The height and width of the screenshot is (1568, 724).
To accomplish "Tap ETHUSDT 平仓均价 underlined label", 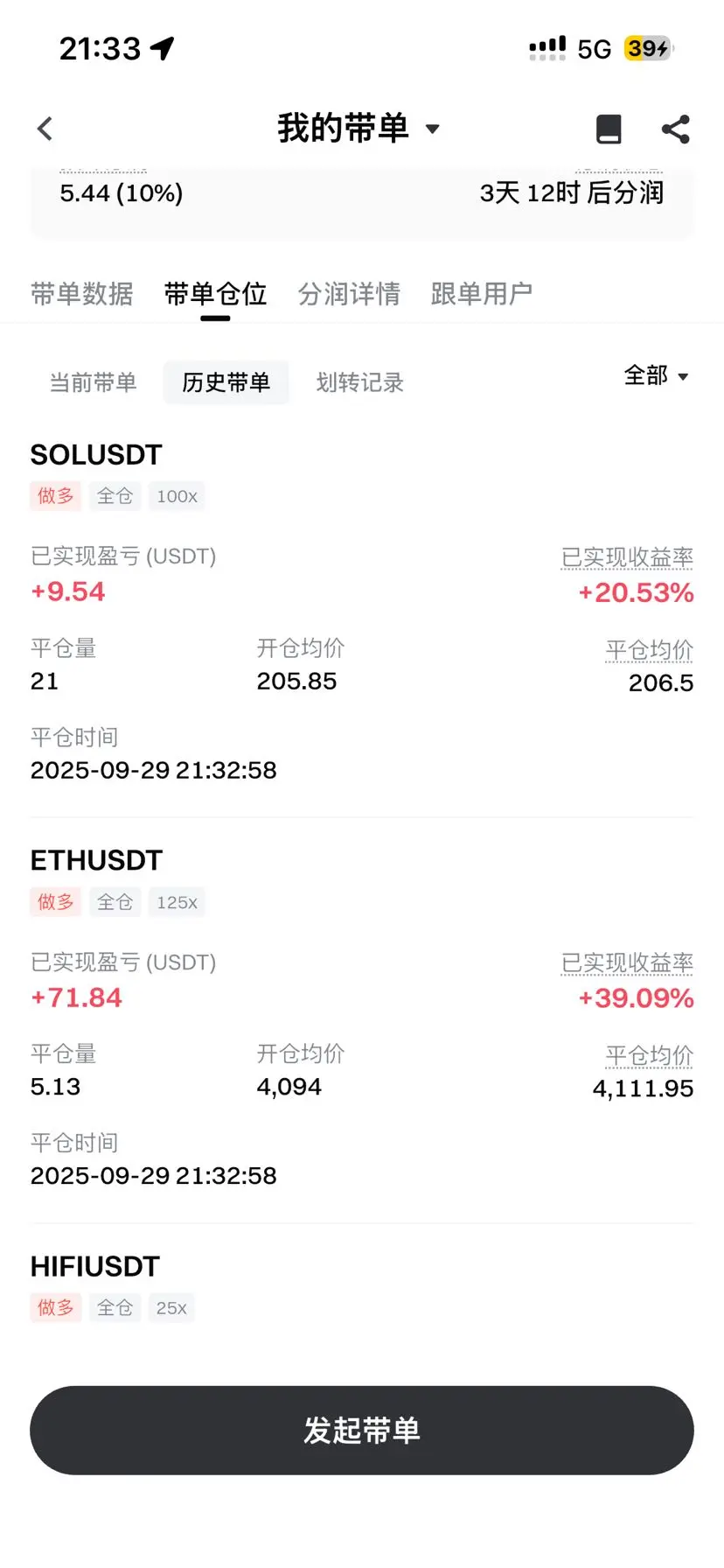I will click(650, 1055).
